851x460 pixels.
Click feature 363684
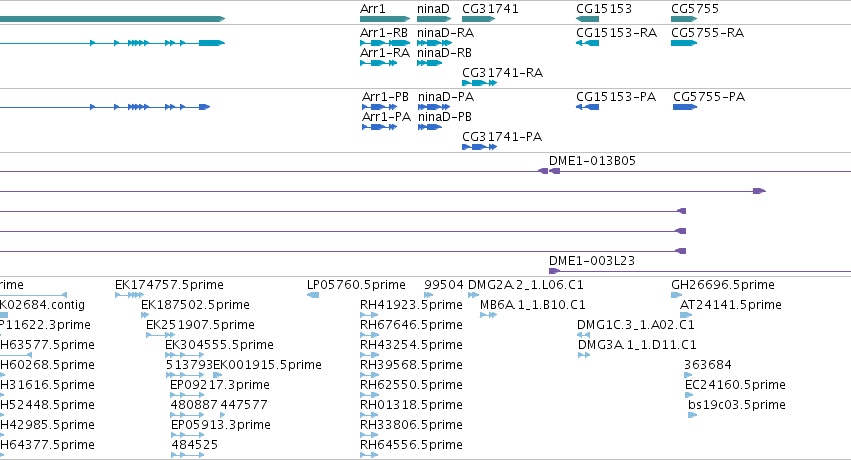click(x=708, y=365)
